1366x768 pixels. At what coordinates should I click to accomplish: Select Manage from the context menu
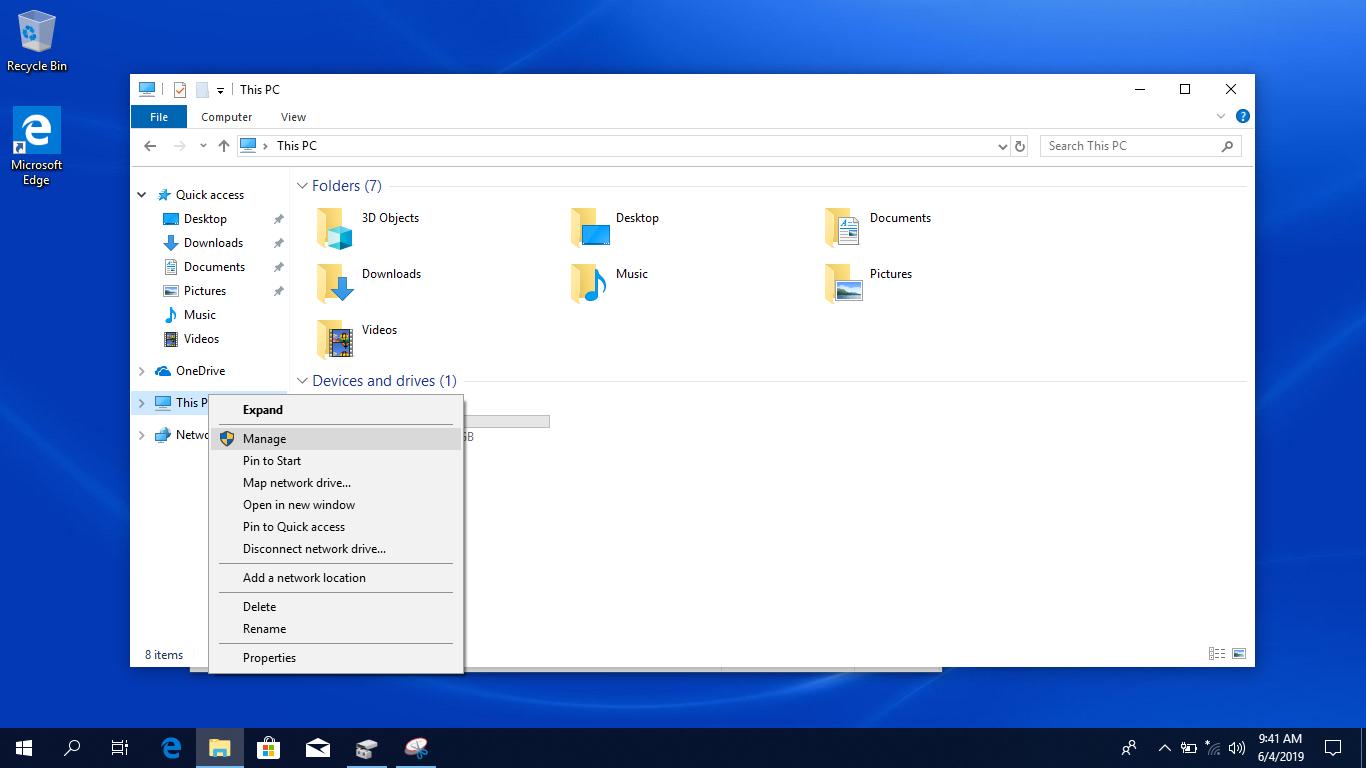pyautogui.click(x=264, y=439)
